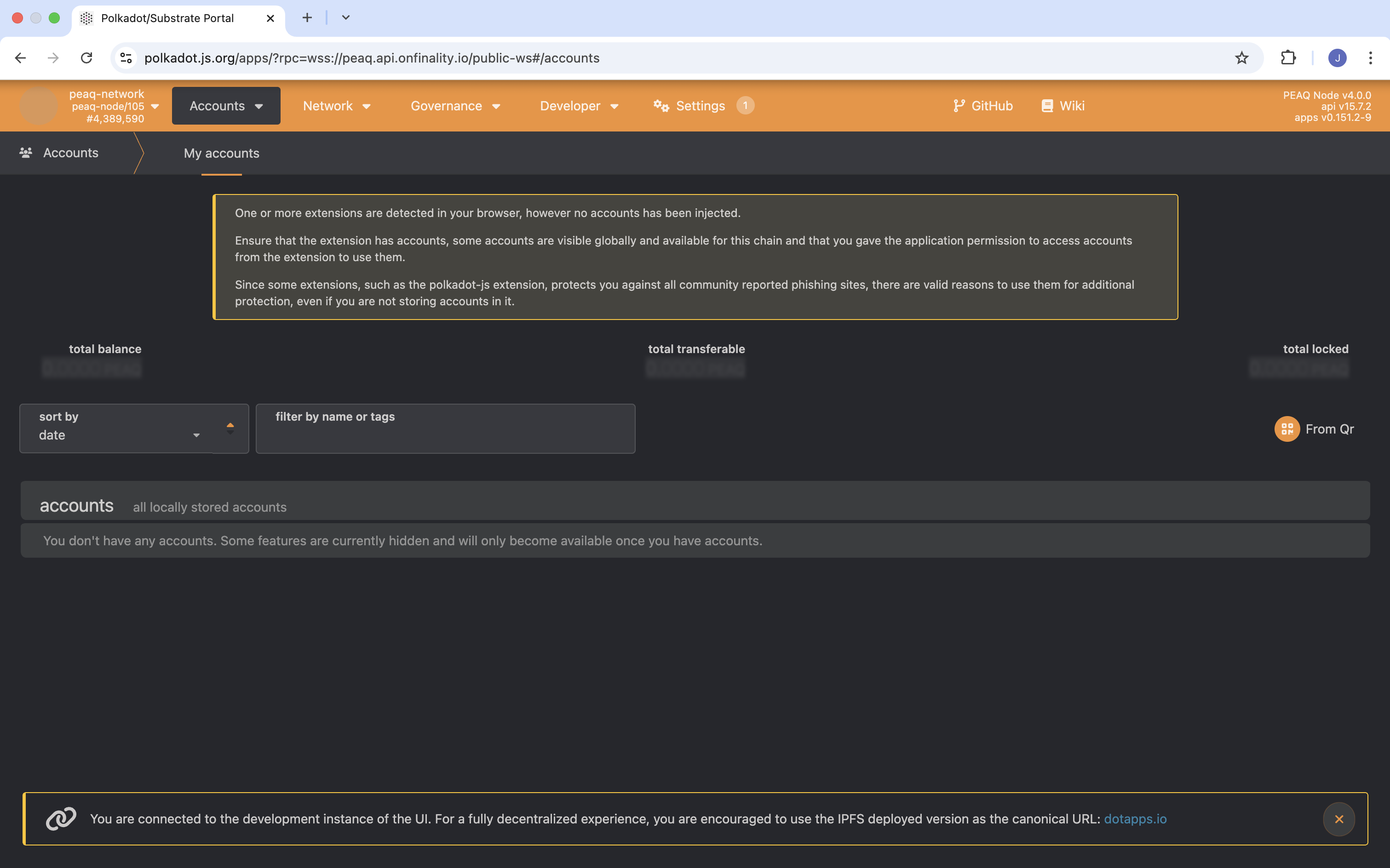Toggle sort direction with the ascending arrow control
The image size is (1390, 868).
click(x=230, y=426)
